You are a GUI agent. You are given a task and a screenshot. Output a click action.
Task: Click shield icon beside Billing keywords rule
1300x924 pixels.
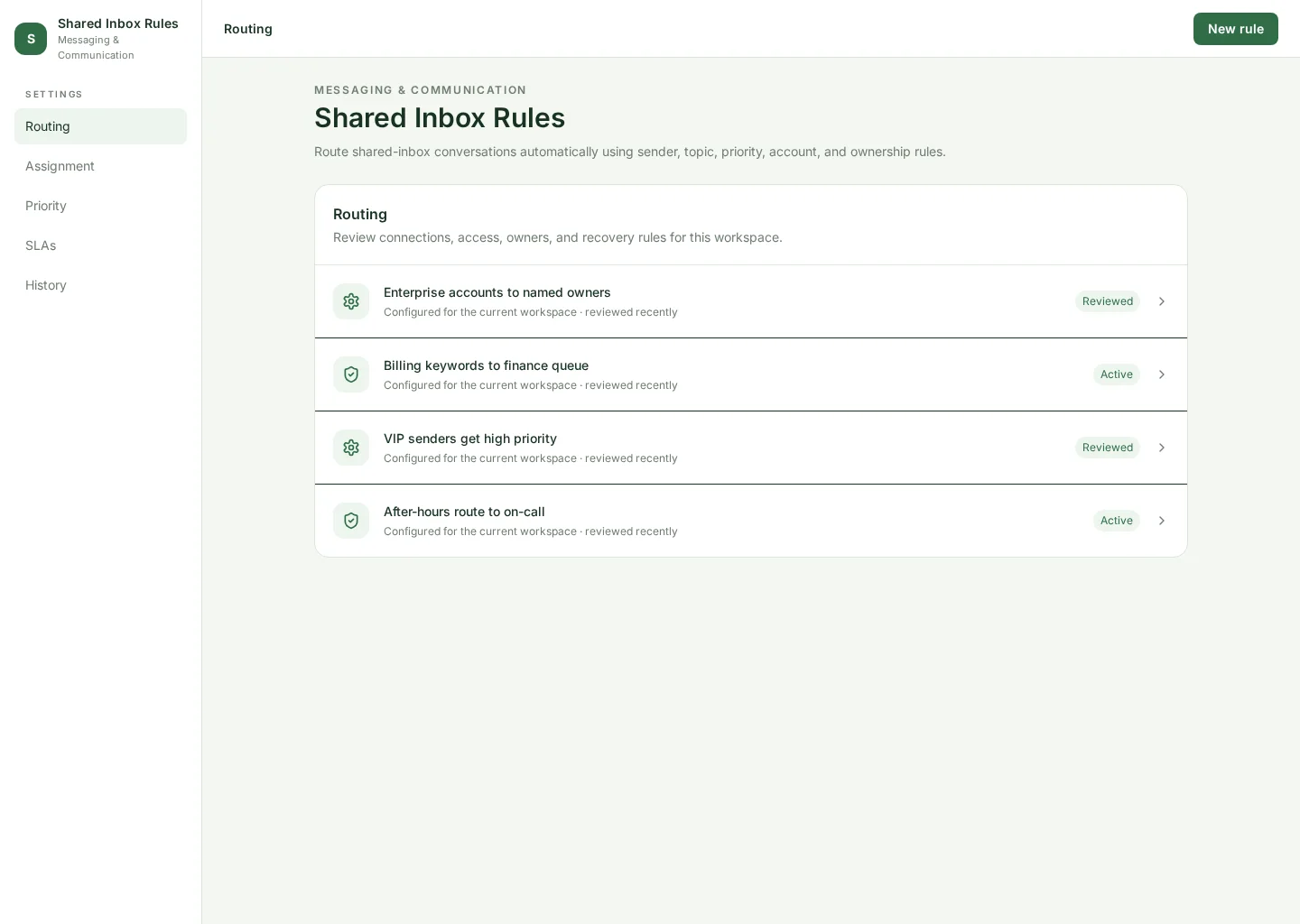pyautogui.click(x=351, y=374)
